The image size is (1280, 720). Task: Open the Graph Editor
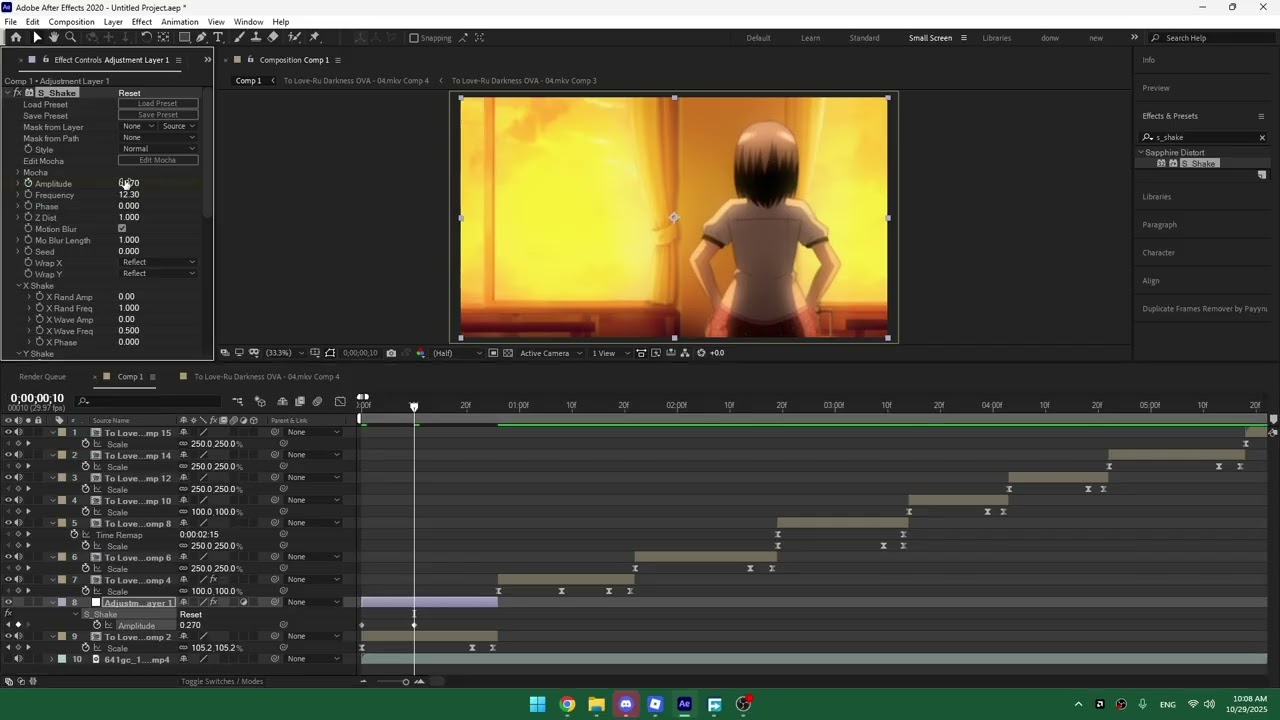(x=340, y=402)
